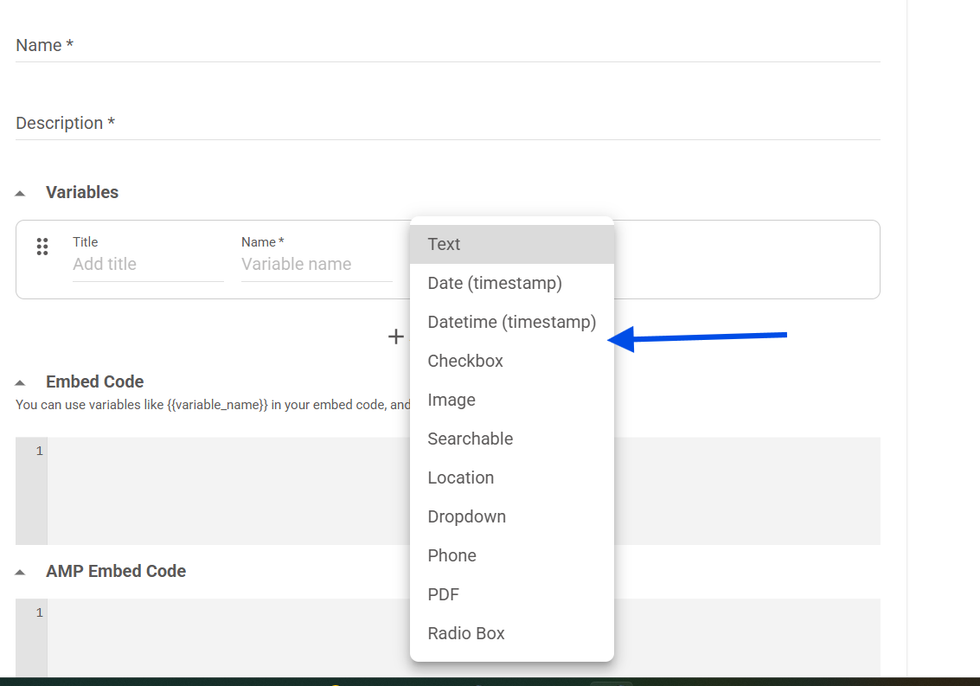Click the Description input field
The height and width of the screenshot is (686, 980).
[x=447, y=123]
